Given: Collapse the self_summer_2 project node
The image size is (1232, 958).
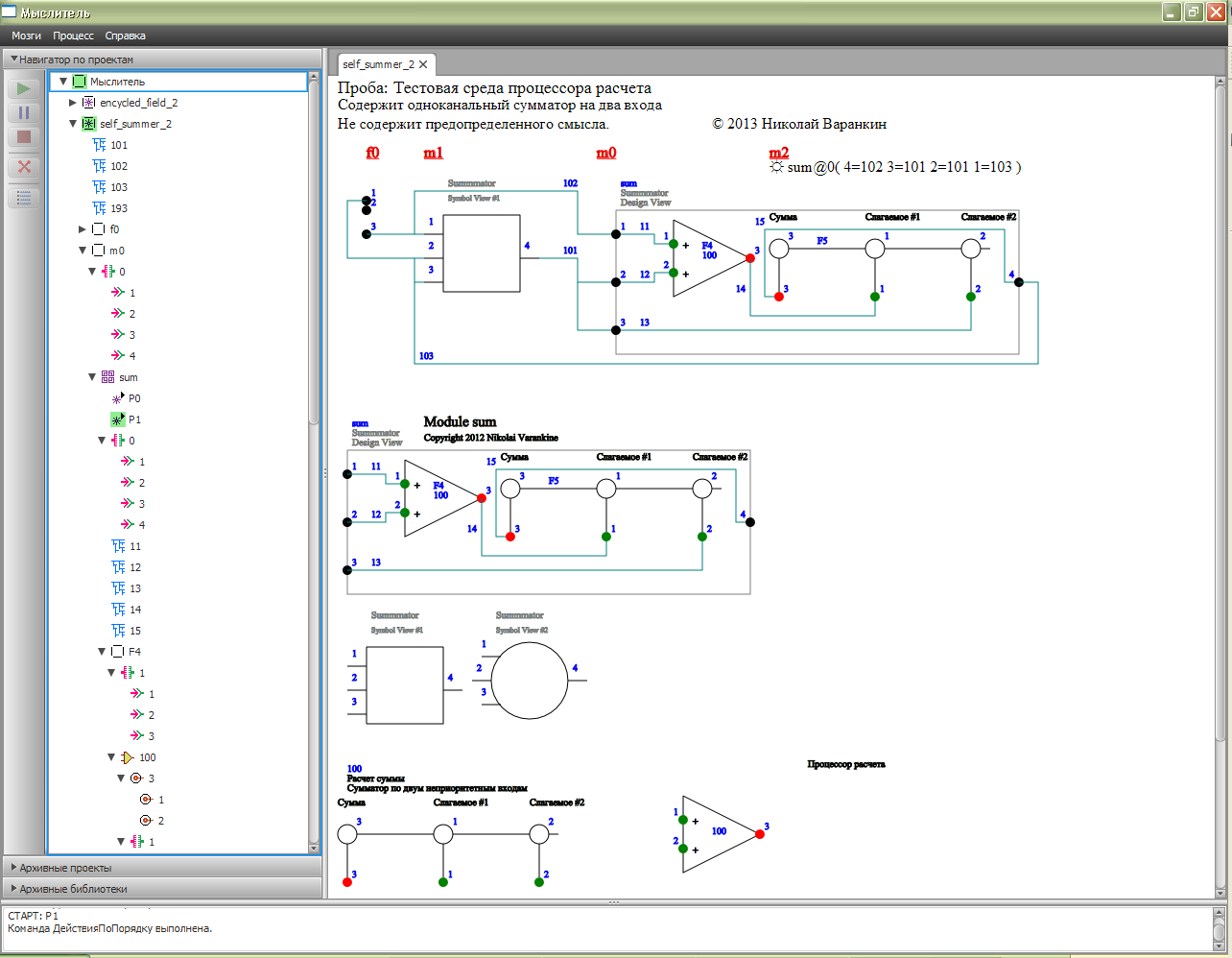Looking at the screenshot, I should point(73,124).
